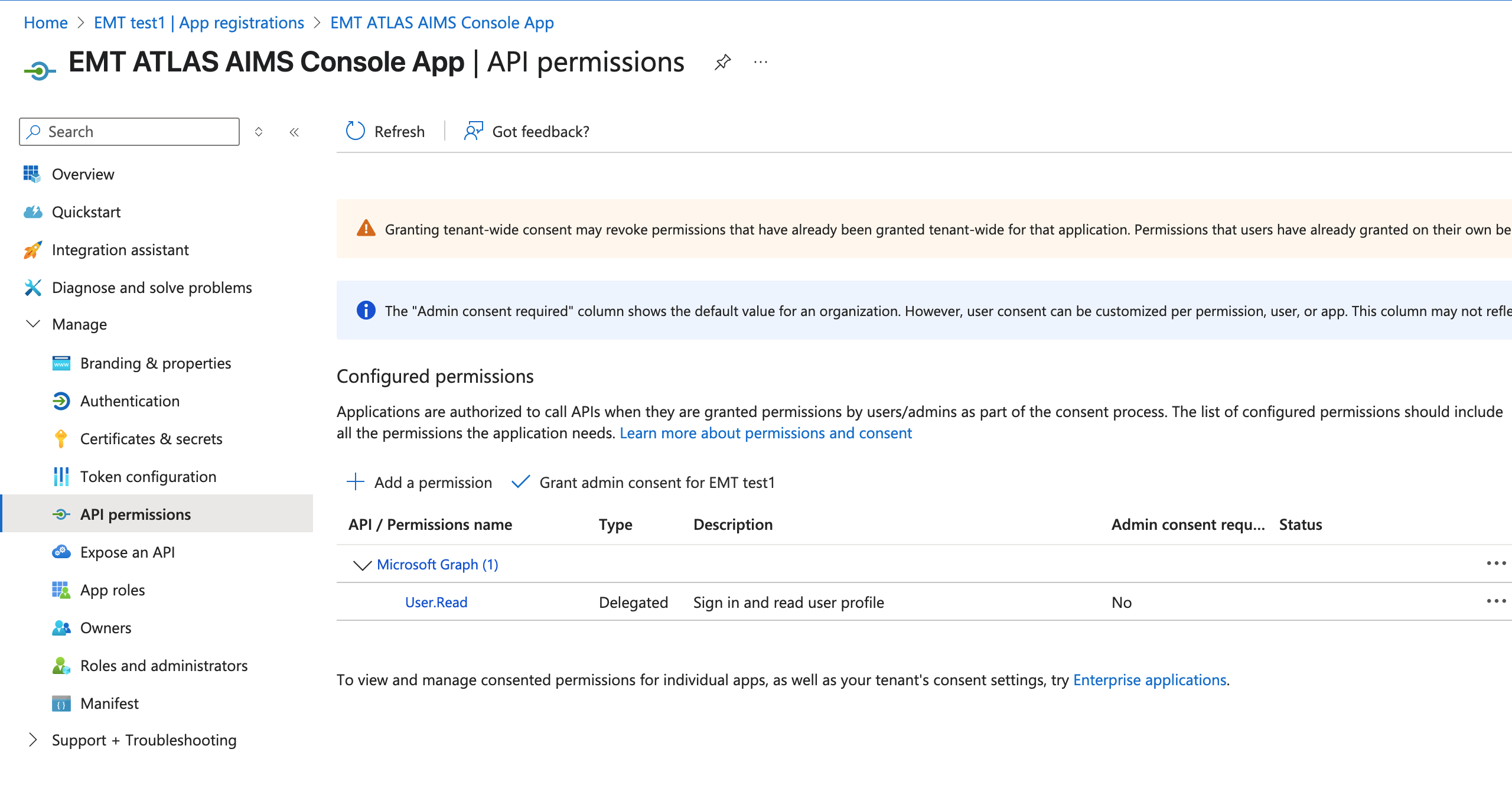Image resolution: width=1512 pixels, height=788 pixels.
Task: Open the Owners page
Action: [106, 628]
